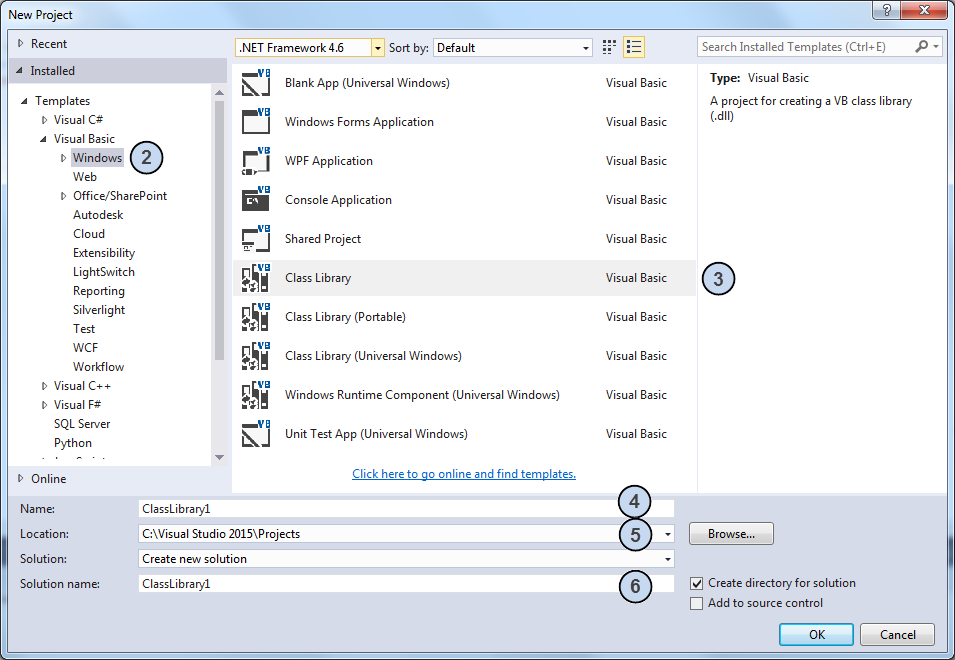955x660 pixels.
Task: Click the project Name input field
Action: [x=406, y=509]
